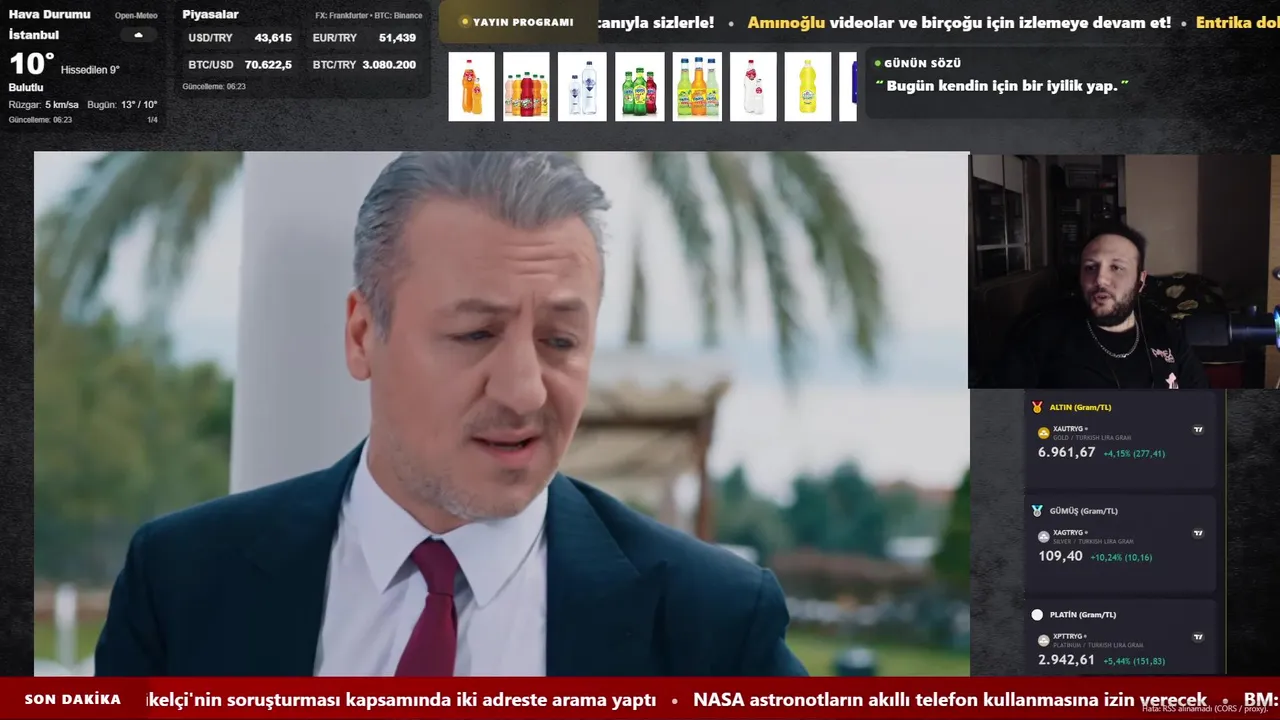Click the Entrika ticker text
1280x720 pixels.
pos(1237,22)
